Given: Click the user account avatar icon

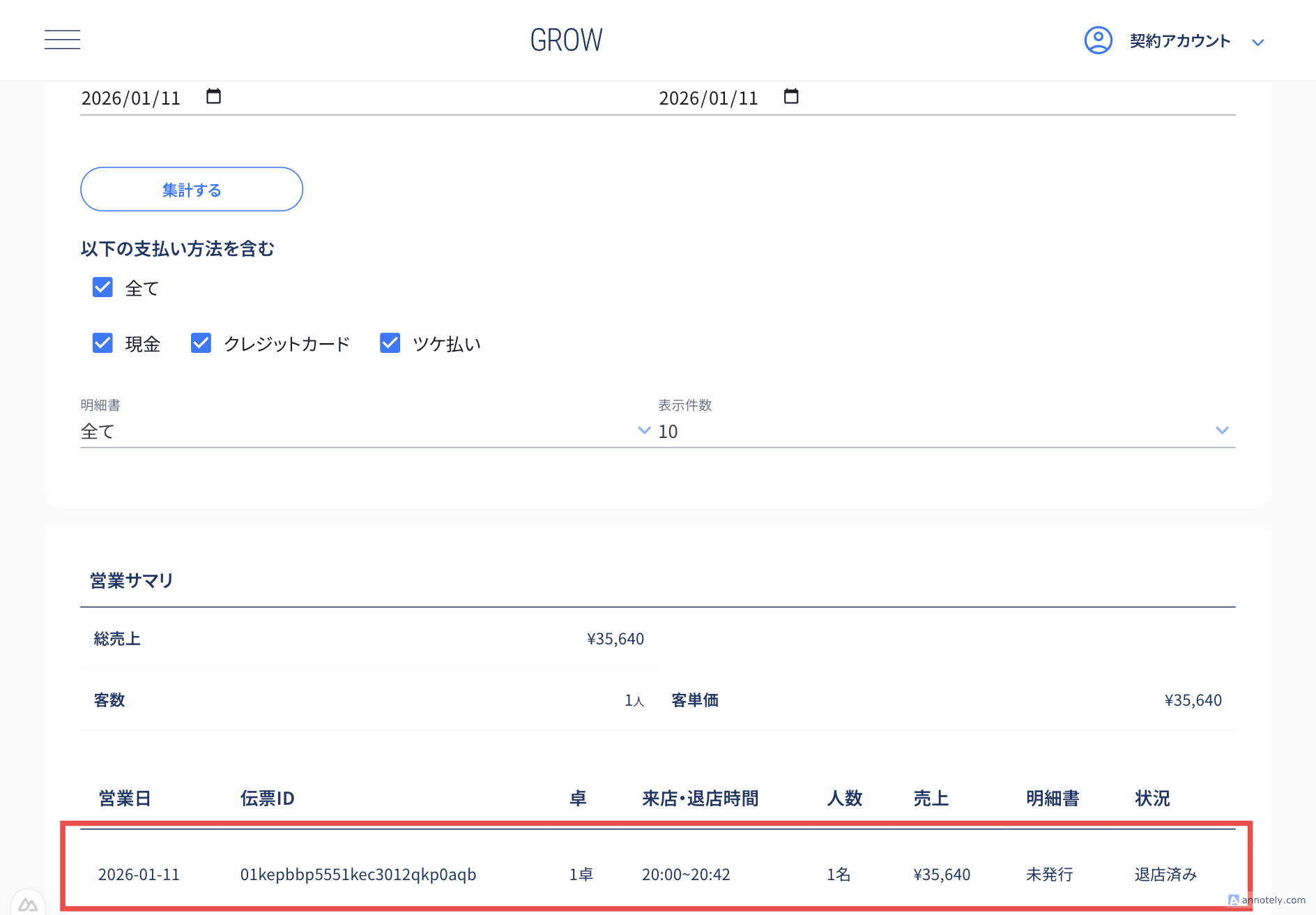Looking at the screenshot, I should (1098, 40).
